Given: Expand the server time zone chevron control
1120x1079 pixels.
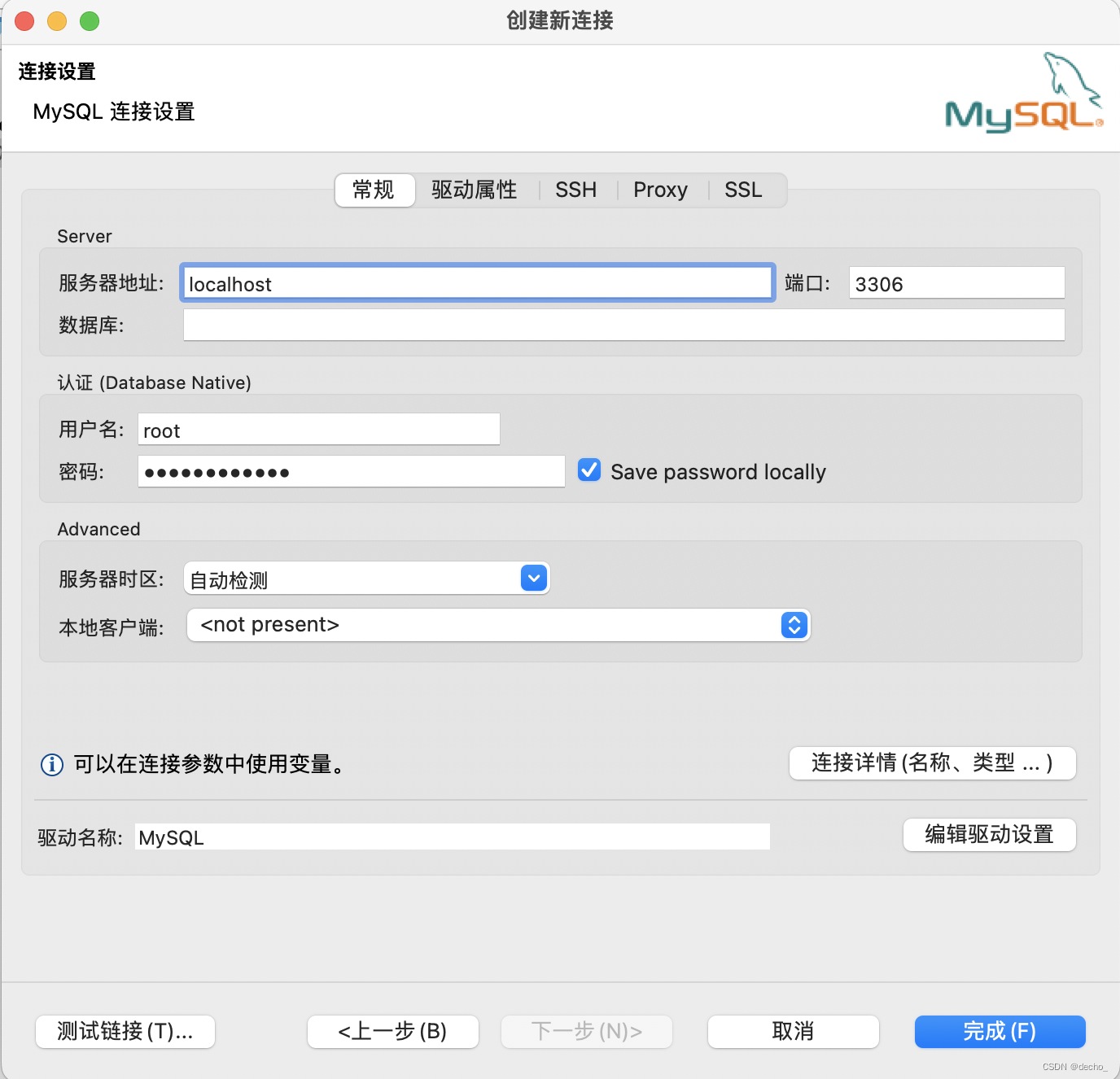Looking at the screenshot, I should [533, 578].
